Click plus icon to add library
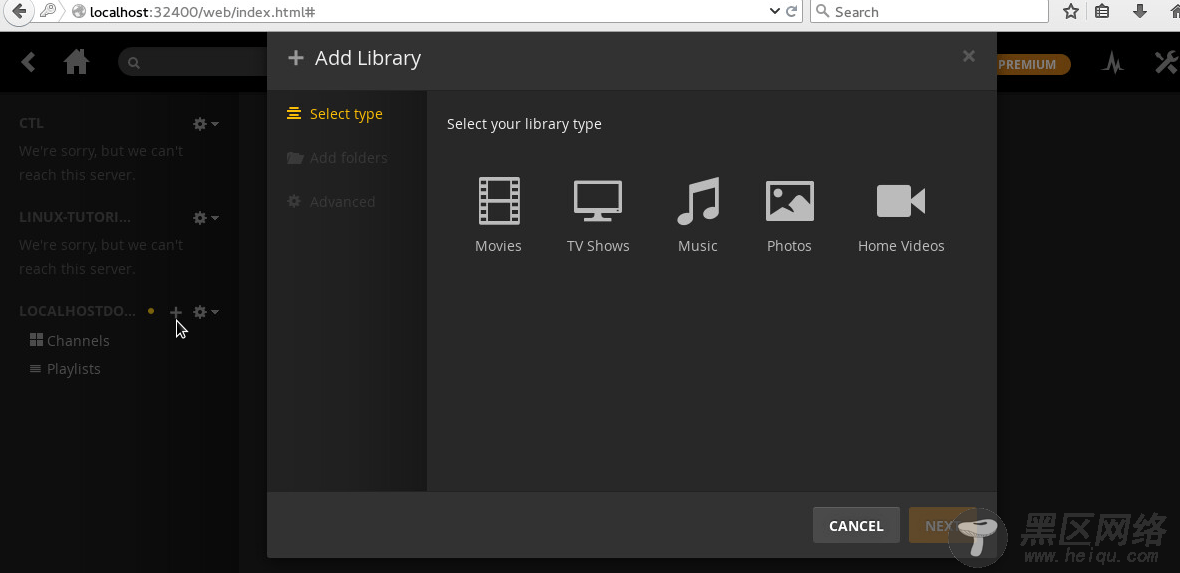 coord(175,312)
